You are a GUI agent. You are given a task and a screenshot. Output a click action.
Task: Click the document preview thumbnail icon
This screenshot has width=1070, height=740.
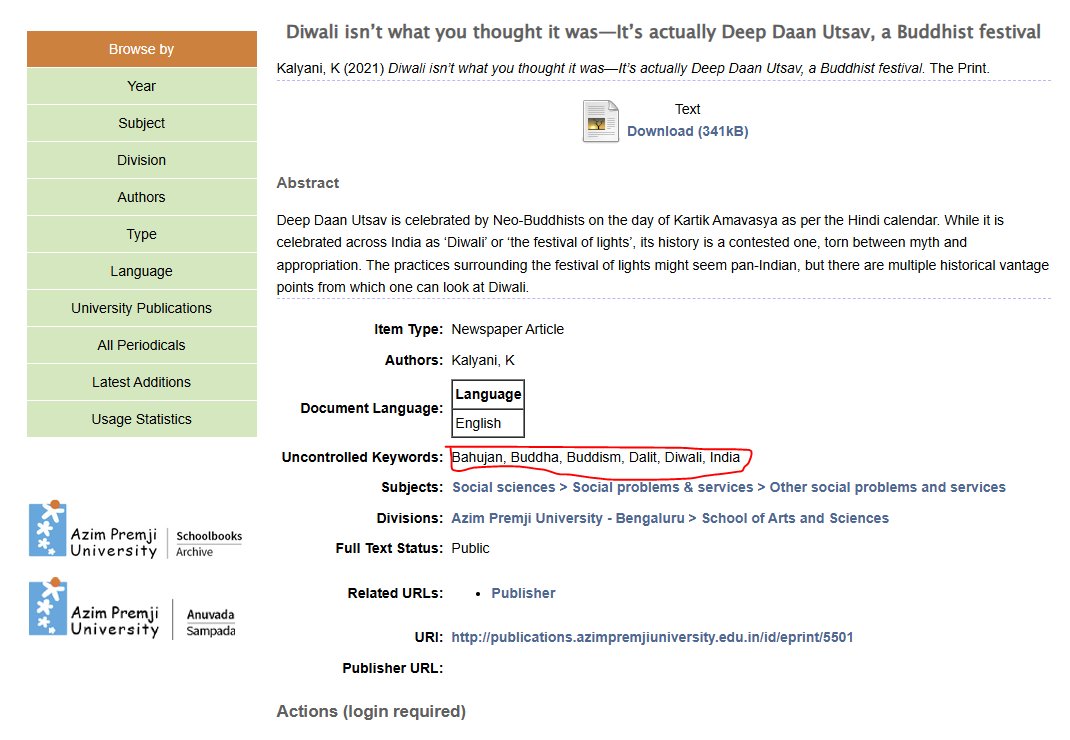coord(601,122)
